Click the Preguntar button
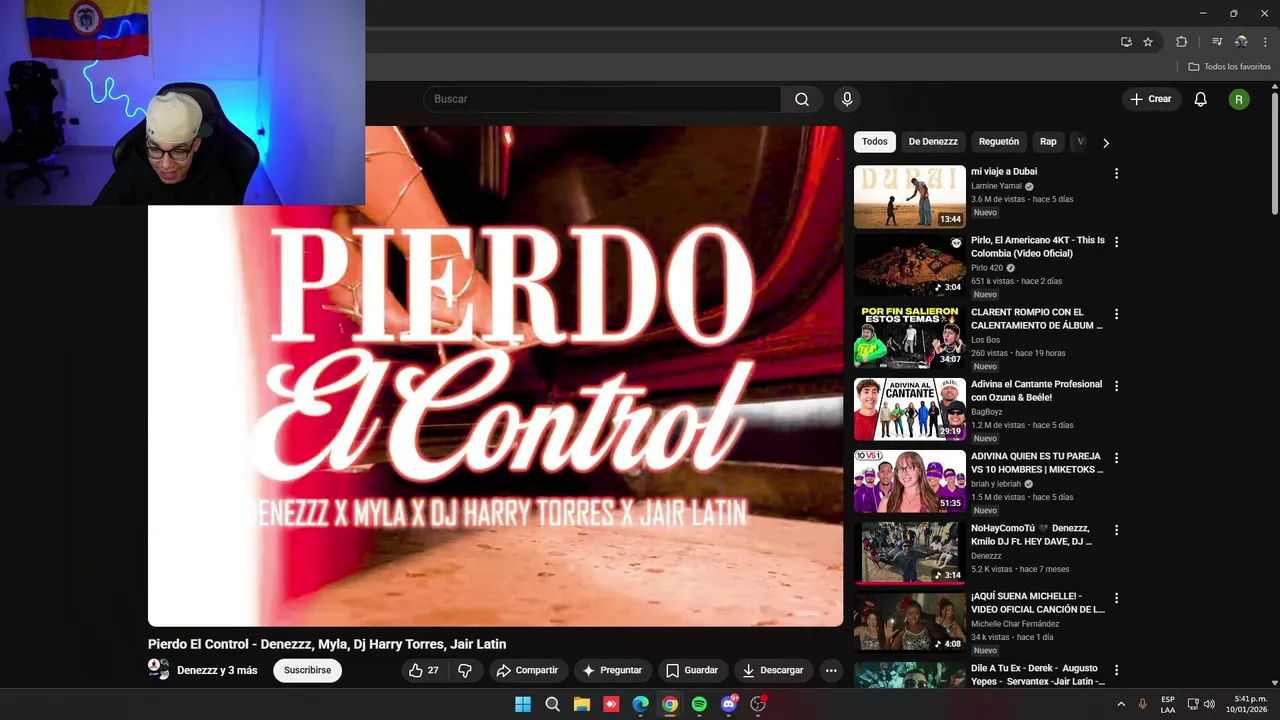 coord(612,670)
